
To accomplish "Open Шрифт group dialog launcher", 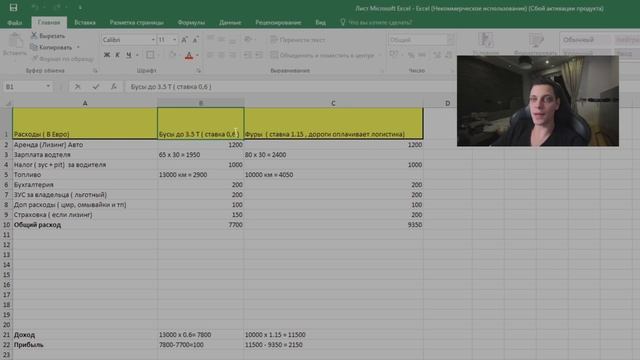I will click(x=199, y=71).
